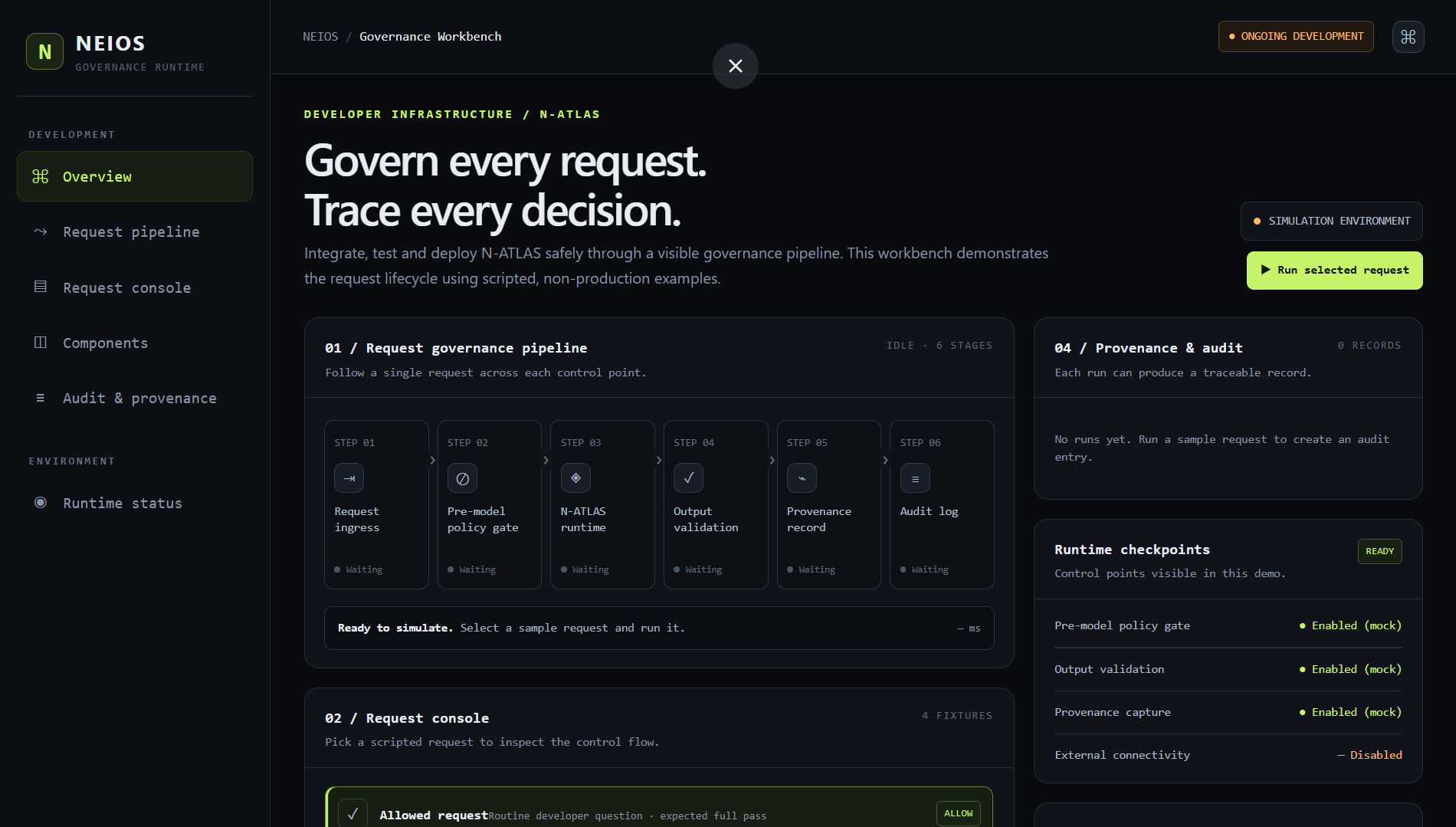The width and height of the screenshot is (1456, 827).
Task: Open Audit & provenance in sidebar
Action: 135,398
